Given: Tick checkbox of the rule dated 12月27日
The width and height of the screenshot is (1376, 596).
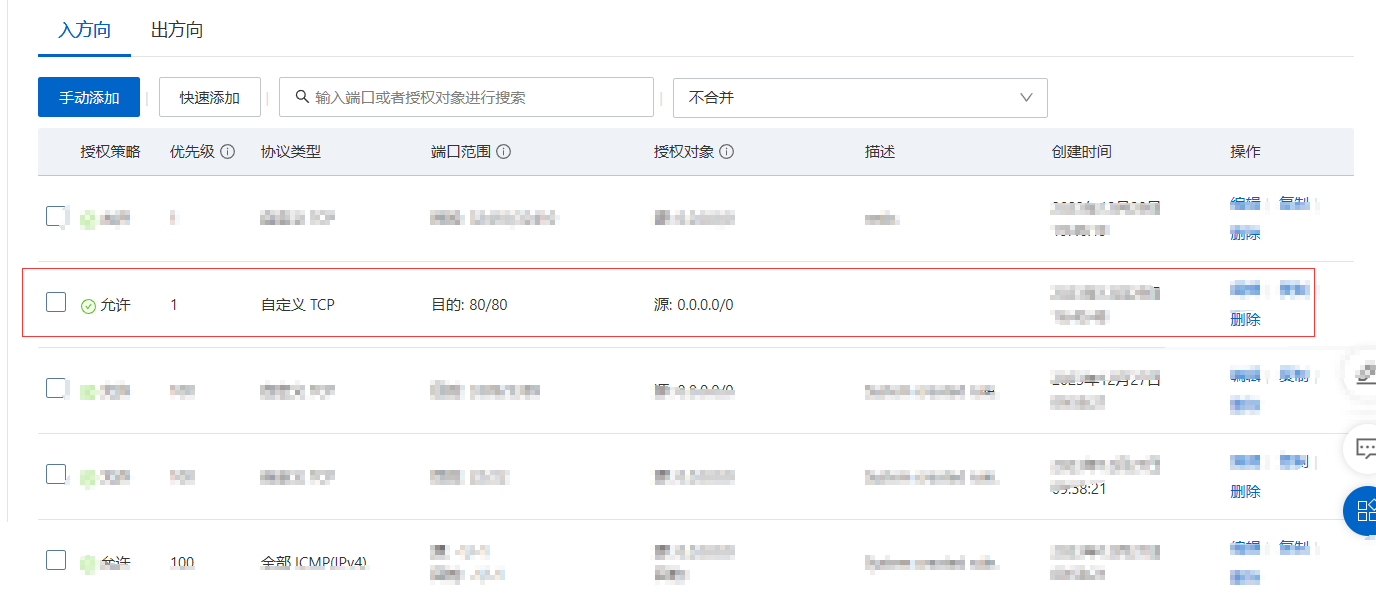Looking at the screenshot, I should coord(56,387).
